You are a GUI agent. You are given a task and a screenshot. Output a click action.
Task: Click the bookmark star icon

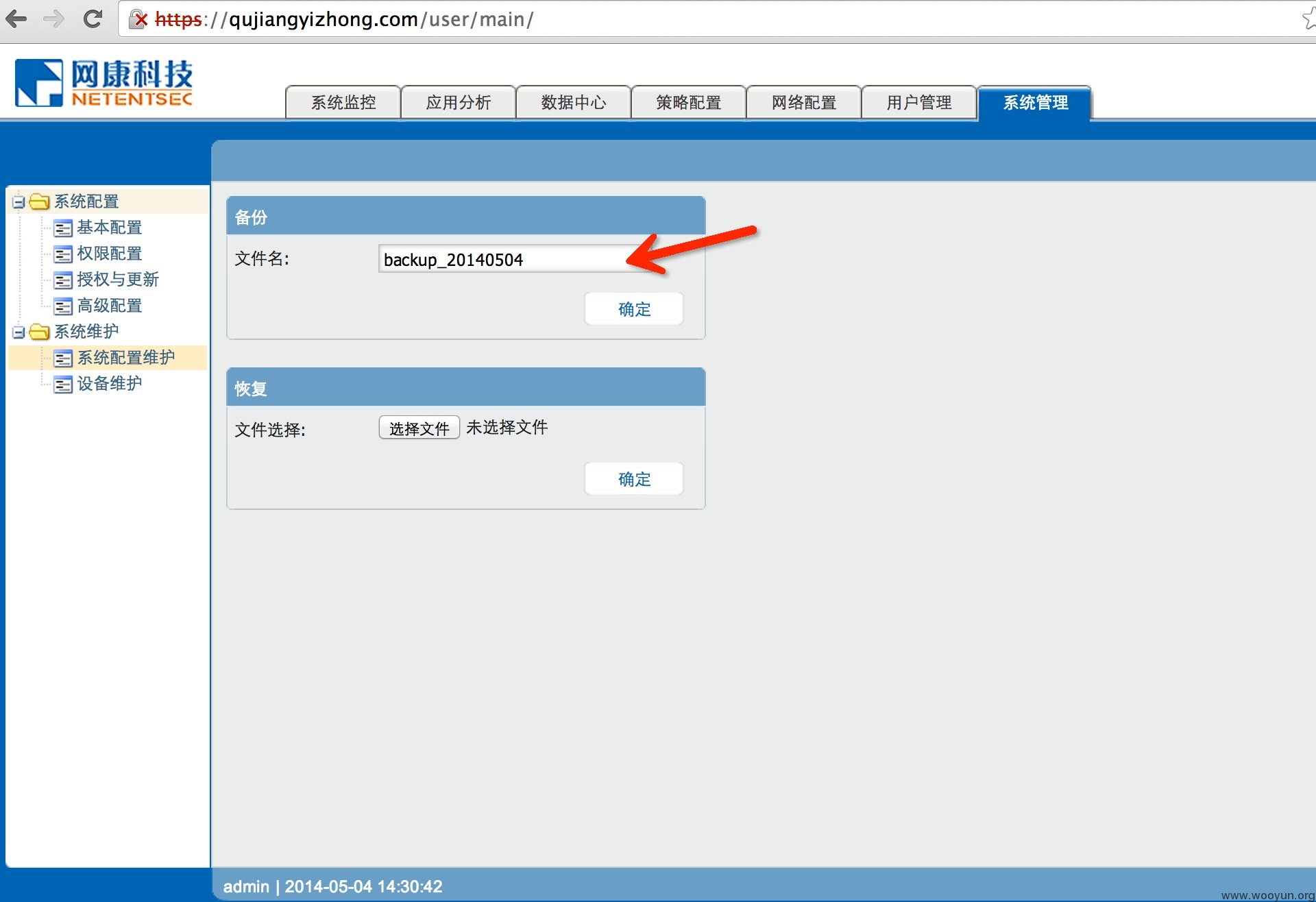(1309, 19)
